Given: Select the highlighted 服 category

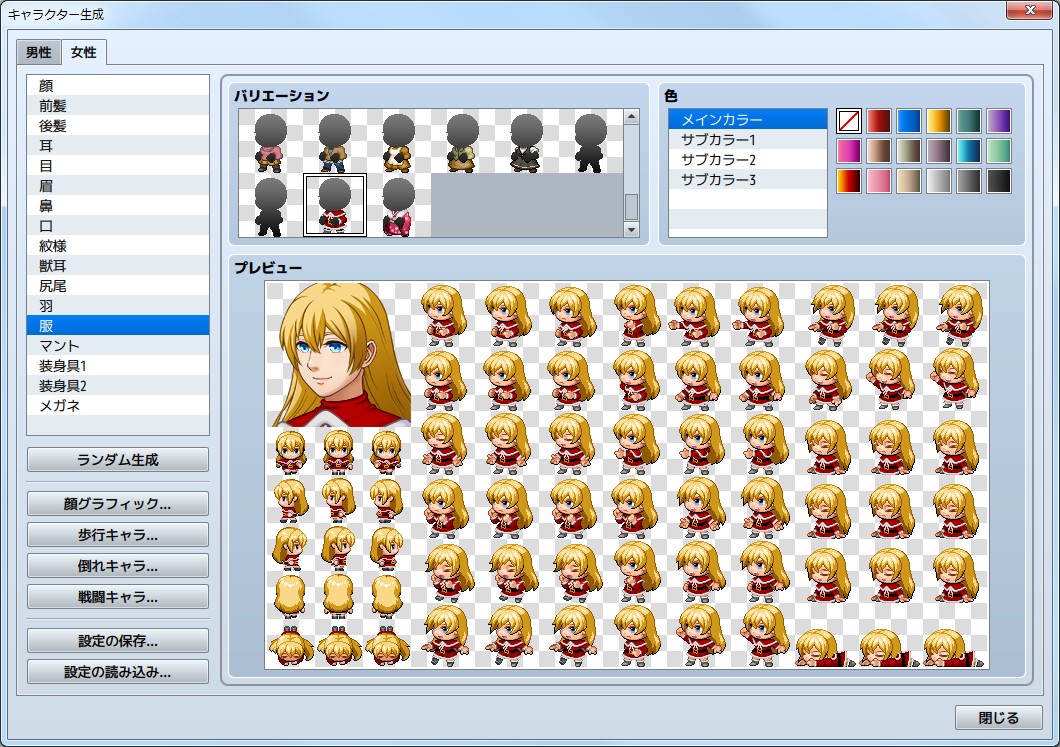Looking at the screenshot, I should [x=118, y=326].
